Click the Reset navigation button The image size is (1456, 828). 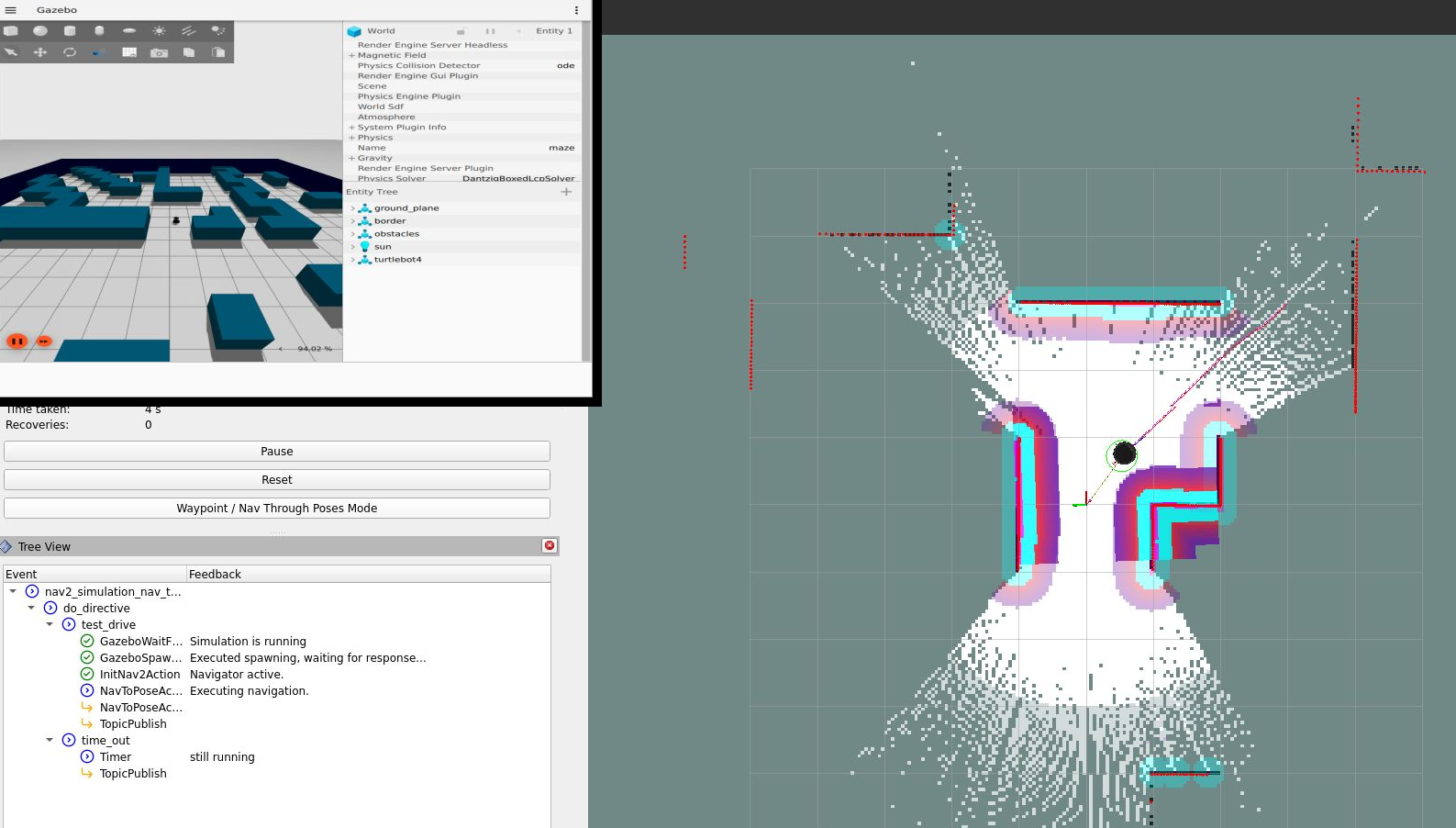(277, 480)
